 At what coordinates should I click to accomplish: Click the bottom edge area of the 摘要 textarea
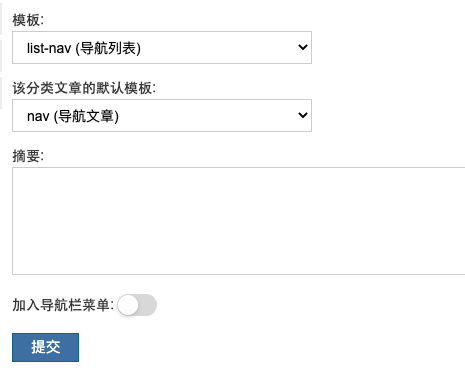click(239, 271)
